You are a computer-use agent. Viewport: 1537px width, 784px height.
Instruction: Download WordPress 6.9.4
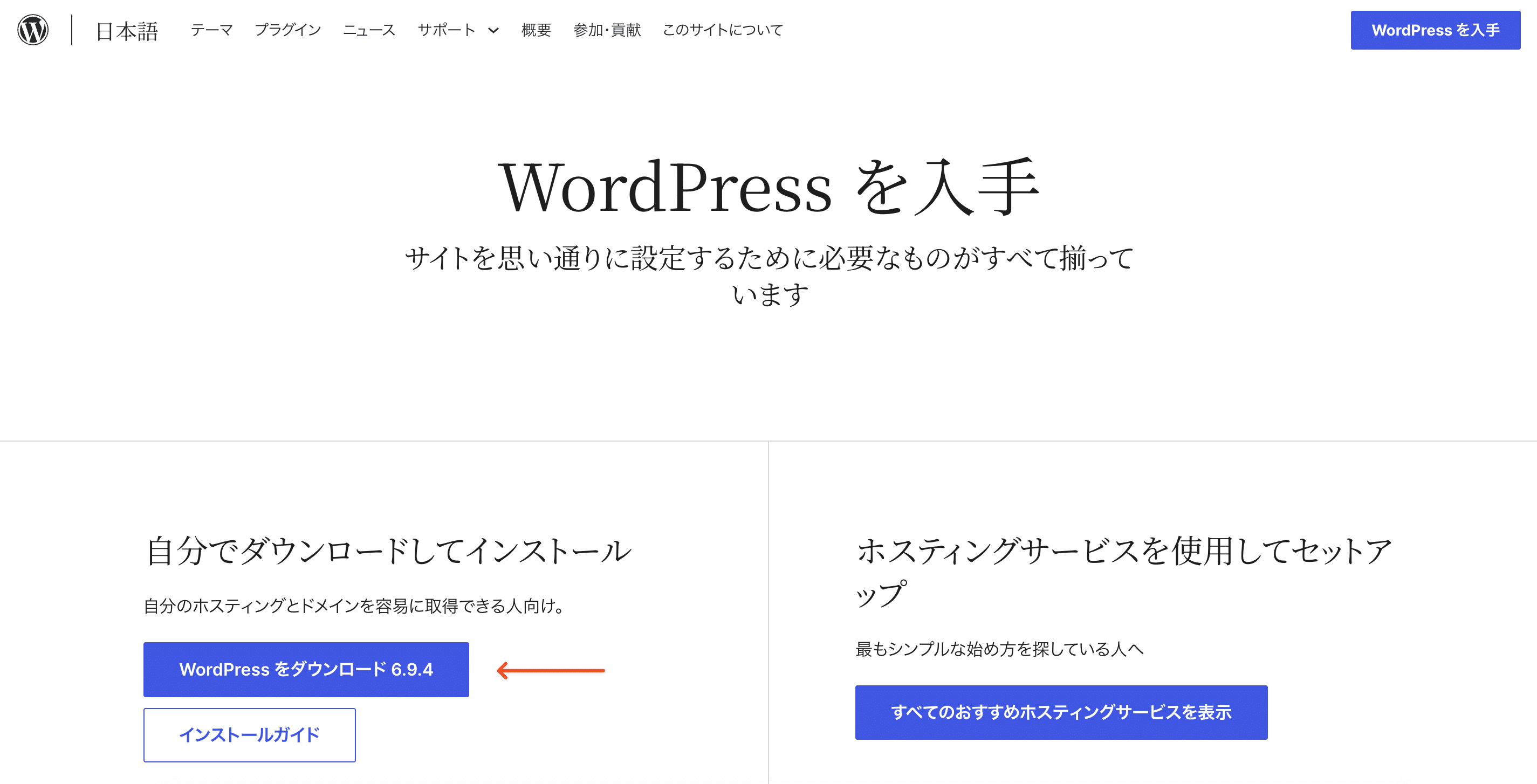pyautogui.click(x=306, y=670)
